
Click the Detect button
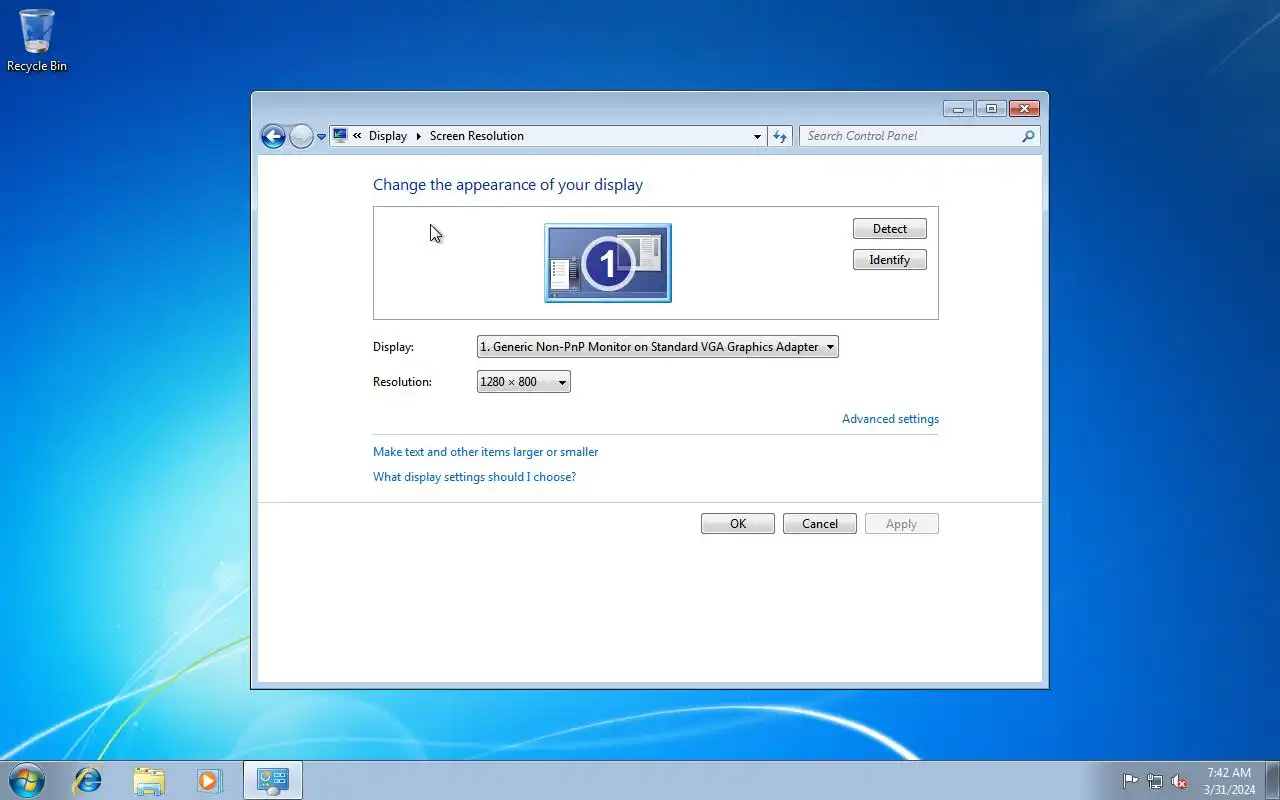tap(890, 229)
